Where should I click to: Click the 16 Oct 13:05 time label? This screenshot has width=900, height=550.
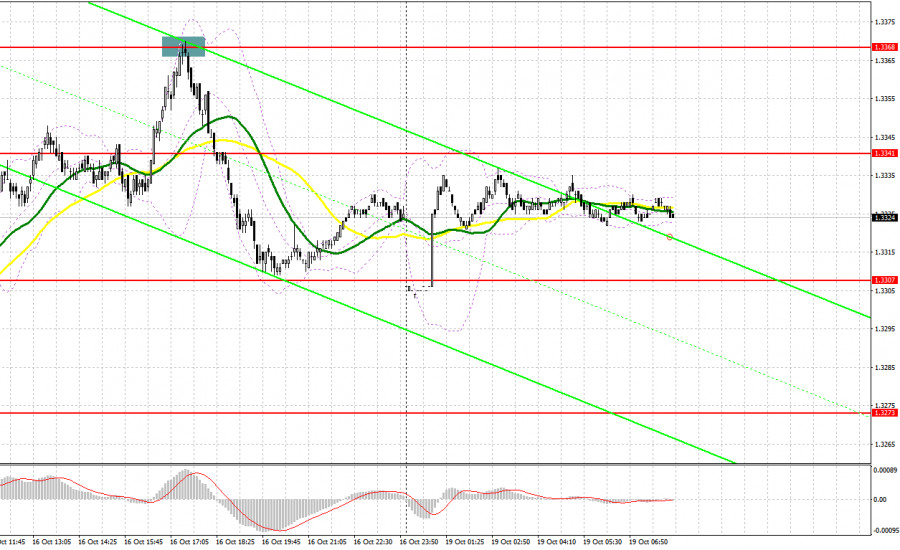(x=52, y=542)
